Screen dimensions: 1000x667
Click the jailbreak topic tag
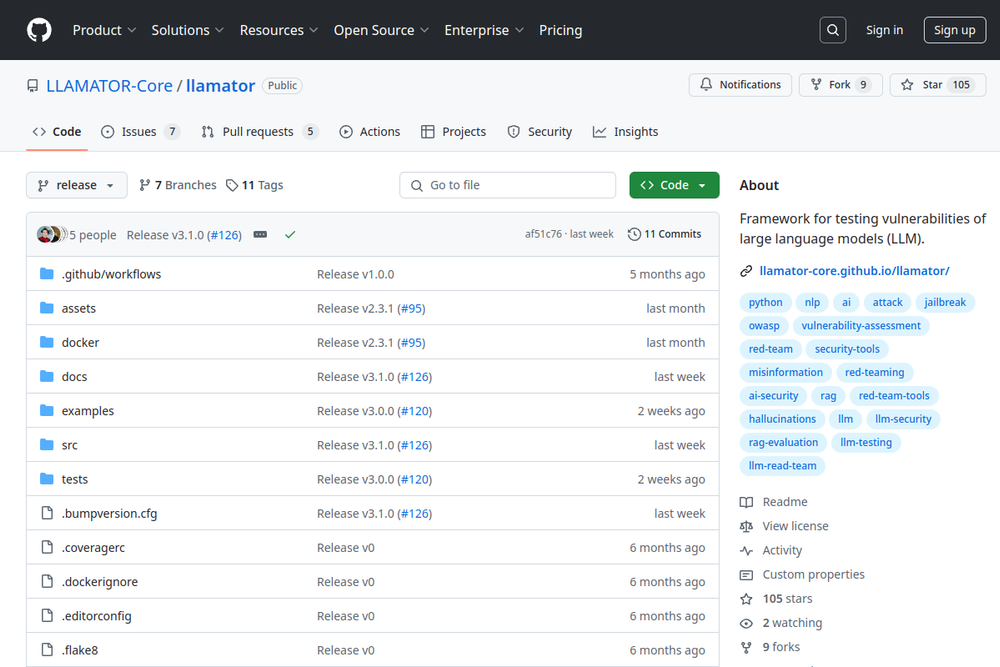click(x=945, y=302)
